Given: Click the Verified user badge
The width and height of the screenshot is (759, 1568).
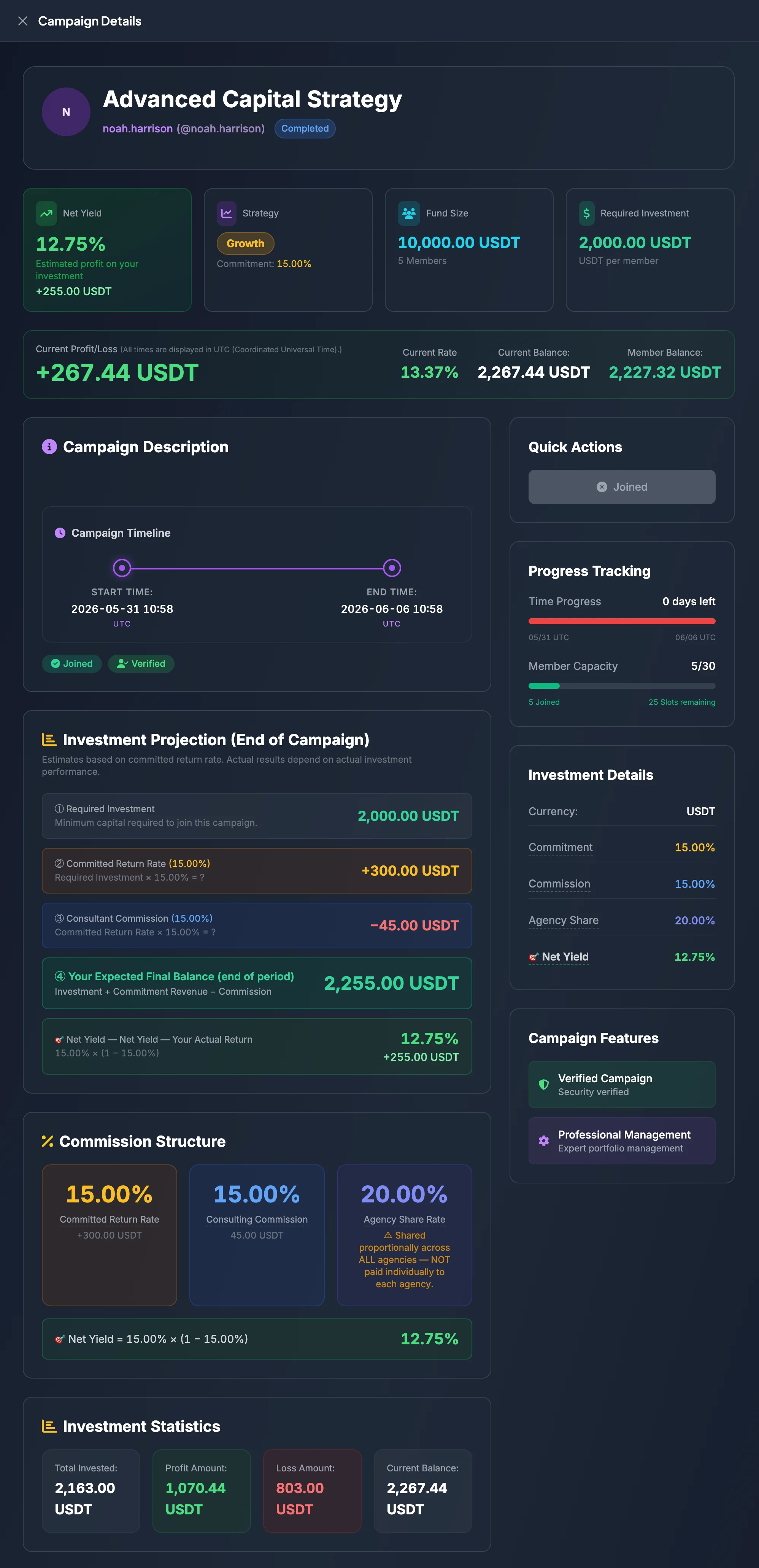Looking at the screenshot, I should click(x=141, y=663).
